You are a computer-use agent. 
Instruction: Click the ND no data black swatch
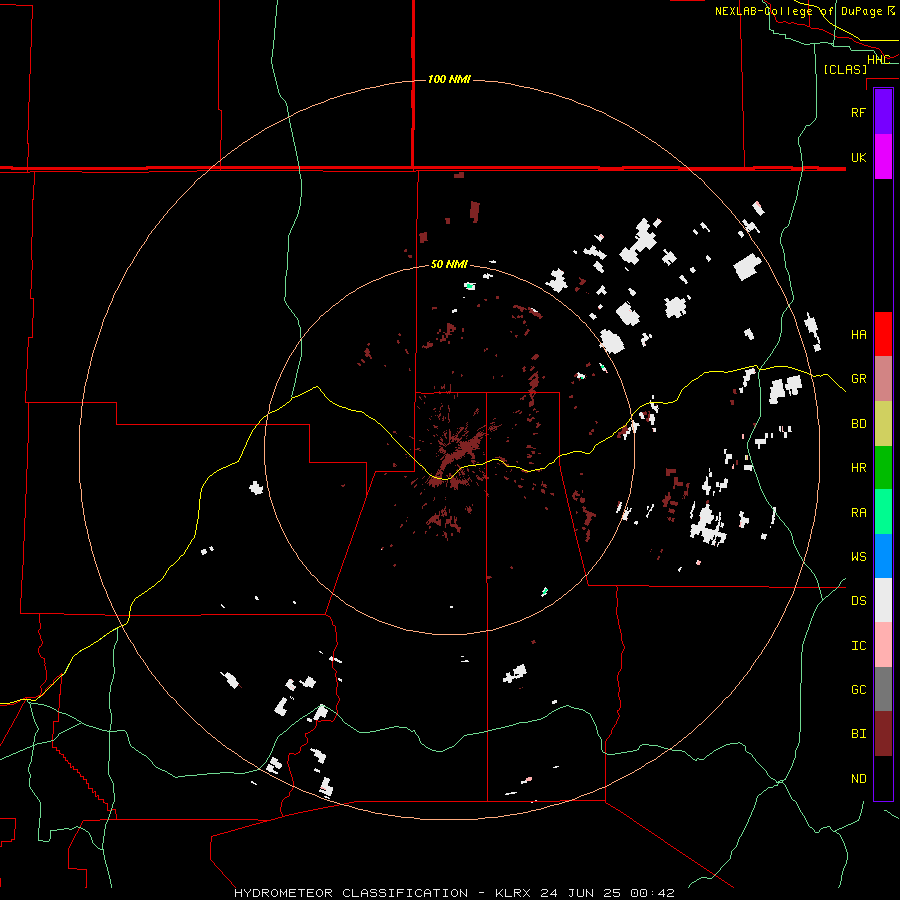(883, 778)
